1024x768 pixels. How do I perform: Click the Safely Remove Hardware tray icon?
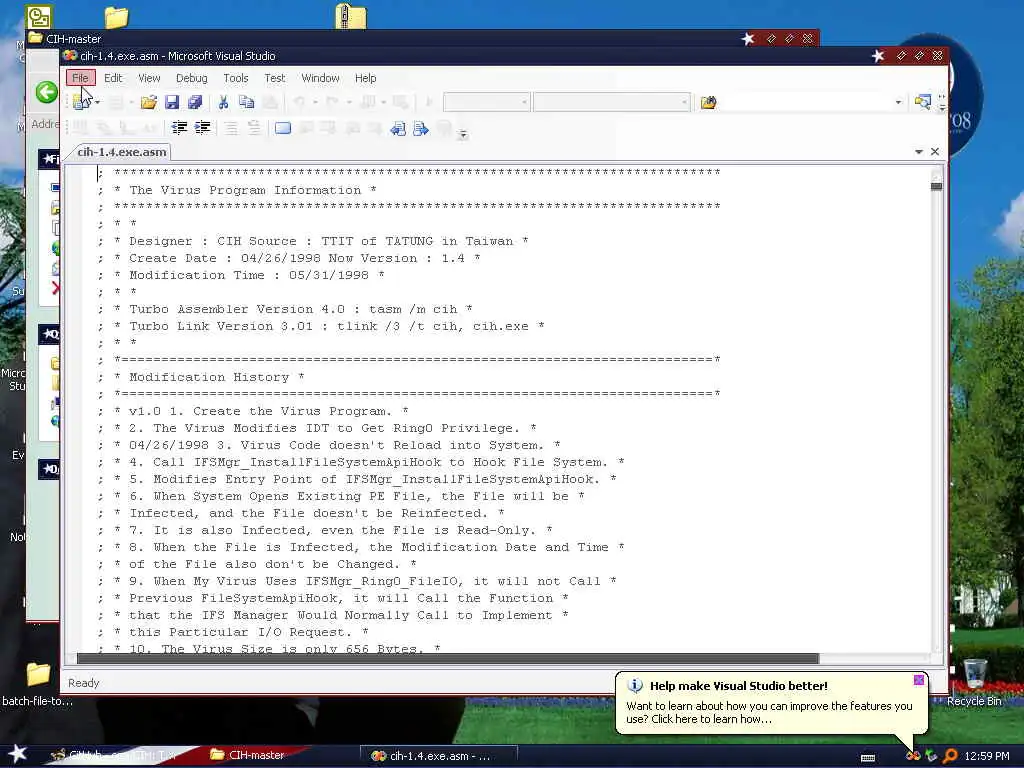pos(931,756)
